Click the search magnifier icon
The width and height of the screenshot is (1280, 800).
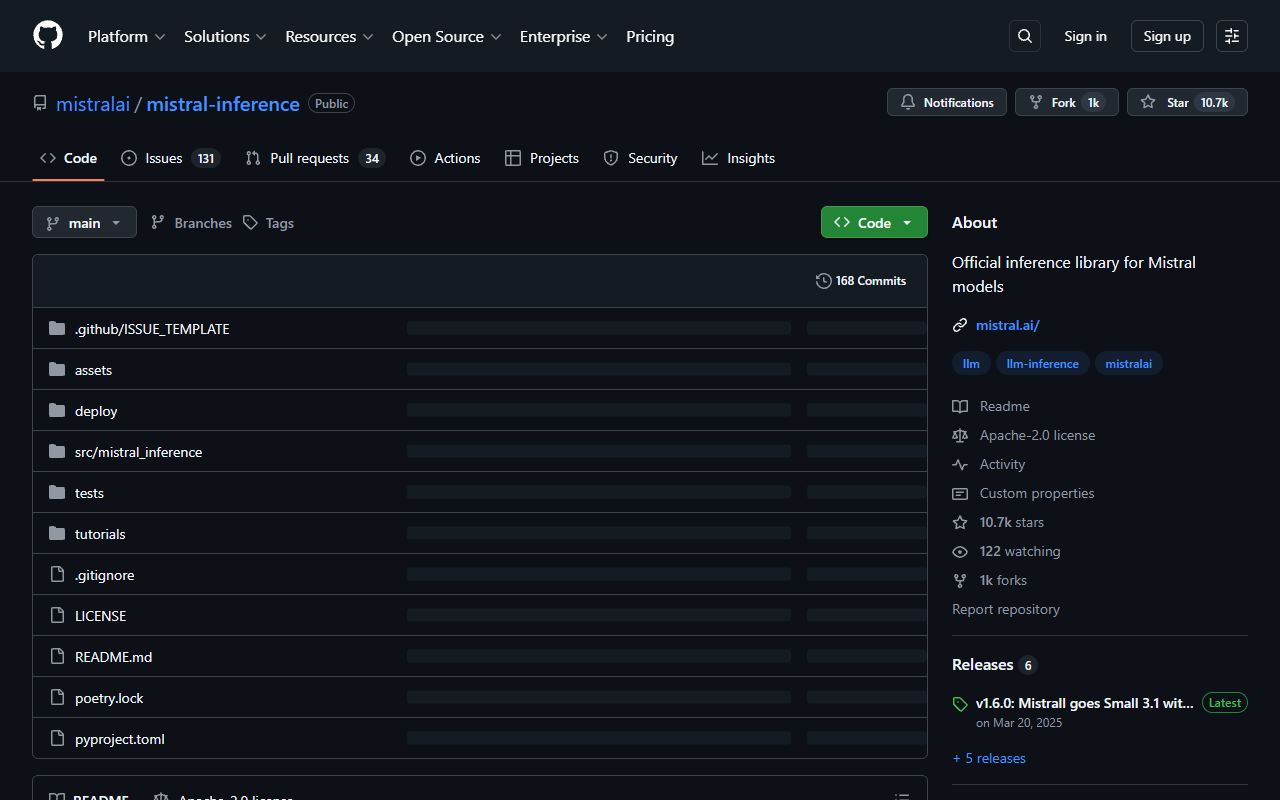click(1024, 35)
